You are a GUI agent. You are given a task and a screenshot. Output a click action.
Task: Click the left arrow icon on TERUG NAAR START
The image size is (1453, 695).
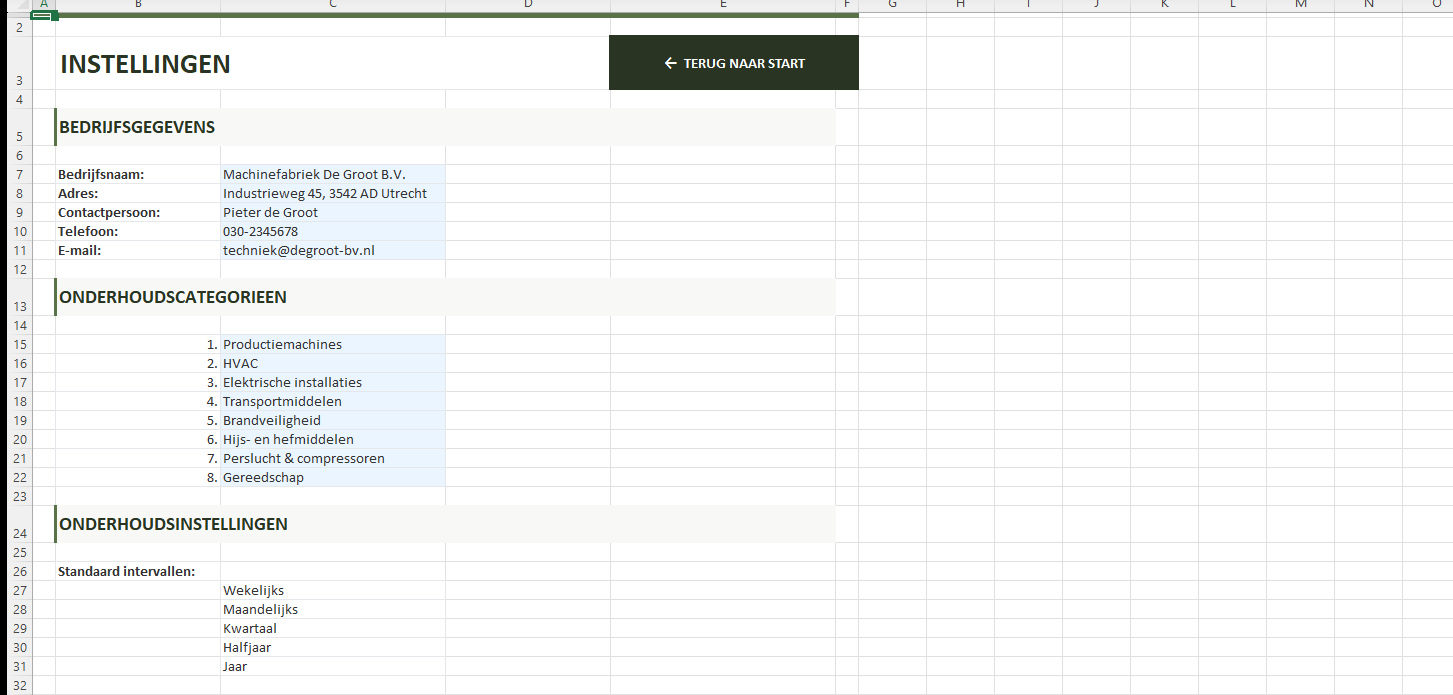coord(668,62)
